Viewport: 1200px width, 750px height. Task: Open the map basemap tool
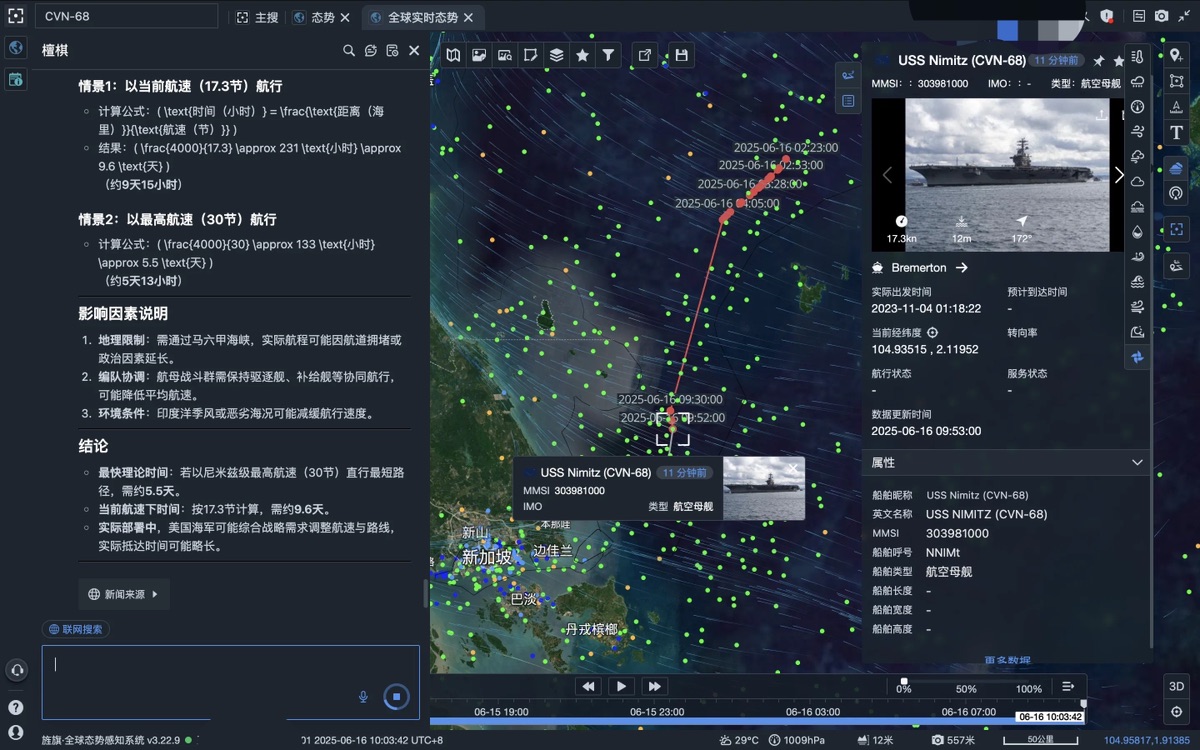(x=454, y=56)
